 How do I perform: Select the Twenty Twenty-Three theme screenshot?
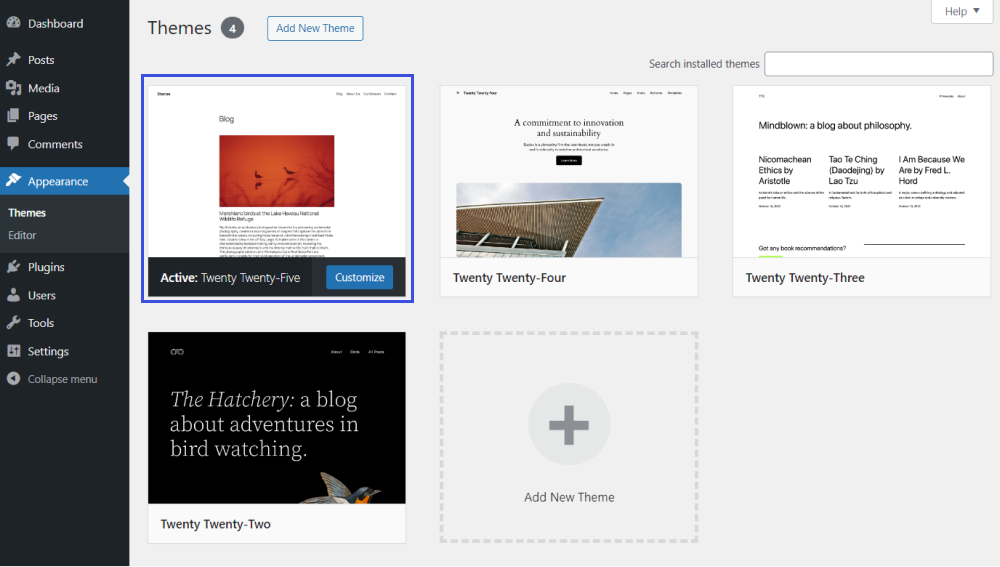[x=862, y=172]
